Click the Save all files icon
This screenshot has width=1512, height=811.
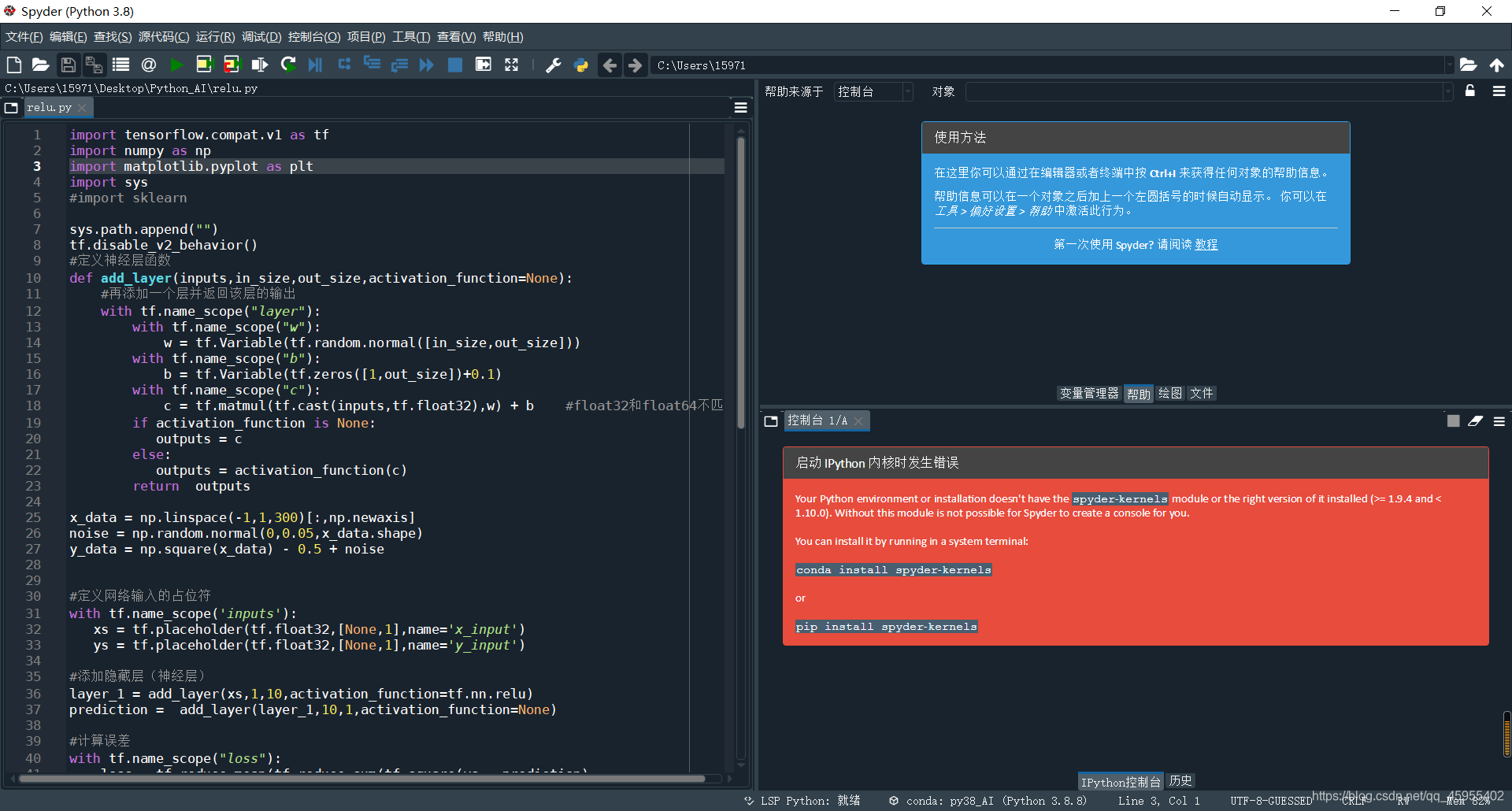94,65
